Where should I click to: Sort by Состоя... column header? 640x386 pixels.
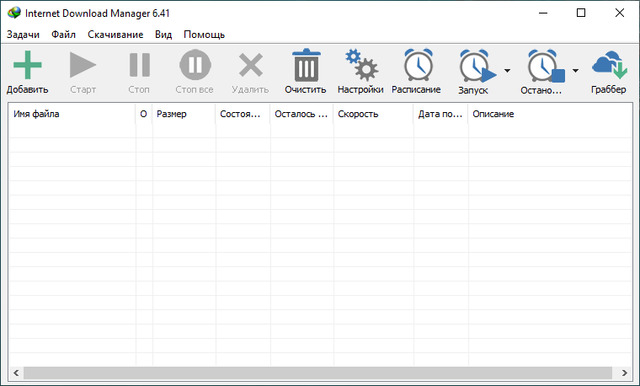tap(243, 114)
